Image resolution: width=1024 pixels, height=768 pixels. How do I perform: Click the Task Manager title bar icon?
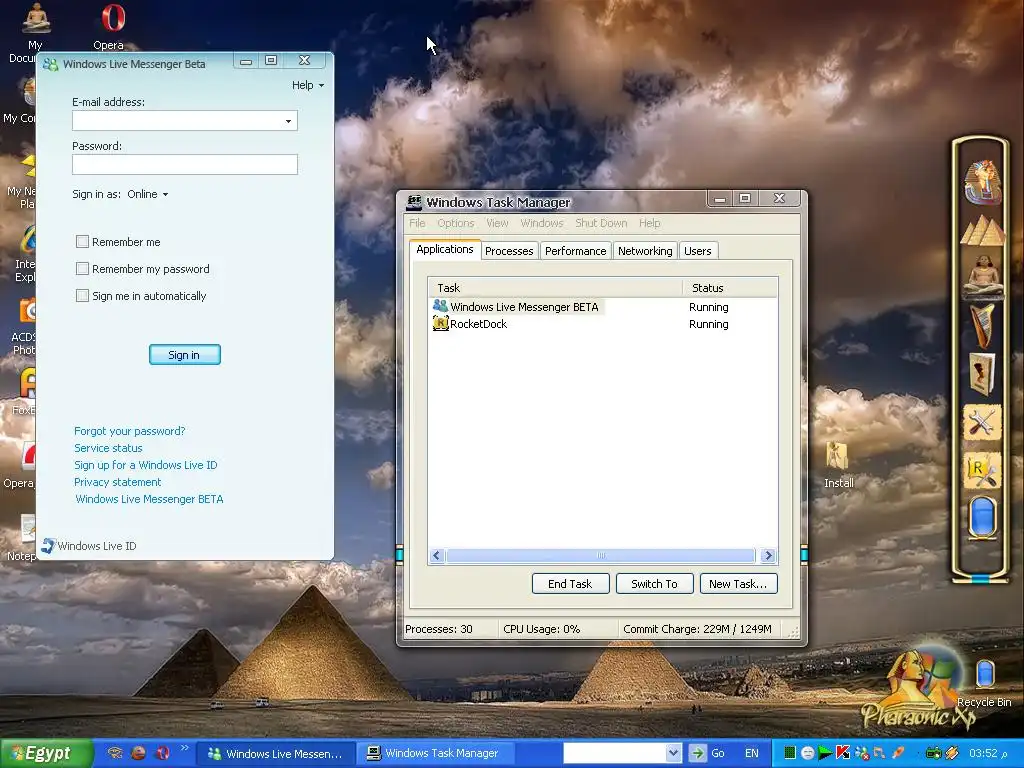point(414,202)
